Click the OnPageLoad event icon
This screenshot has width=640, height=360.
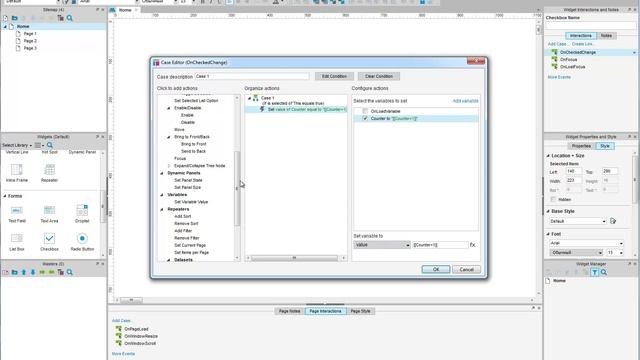119,329
